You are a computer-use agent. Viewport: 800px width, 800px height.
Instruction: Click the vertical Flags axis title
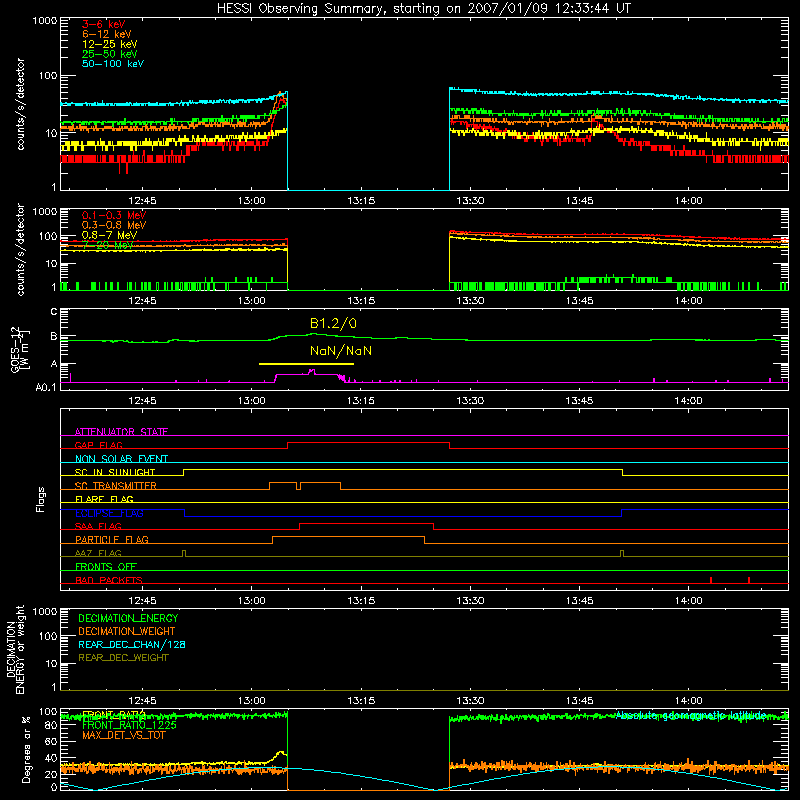(x=41, y=499)
